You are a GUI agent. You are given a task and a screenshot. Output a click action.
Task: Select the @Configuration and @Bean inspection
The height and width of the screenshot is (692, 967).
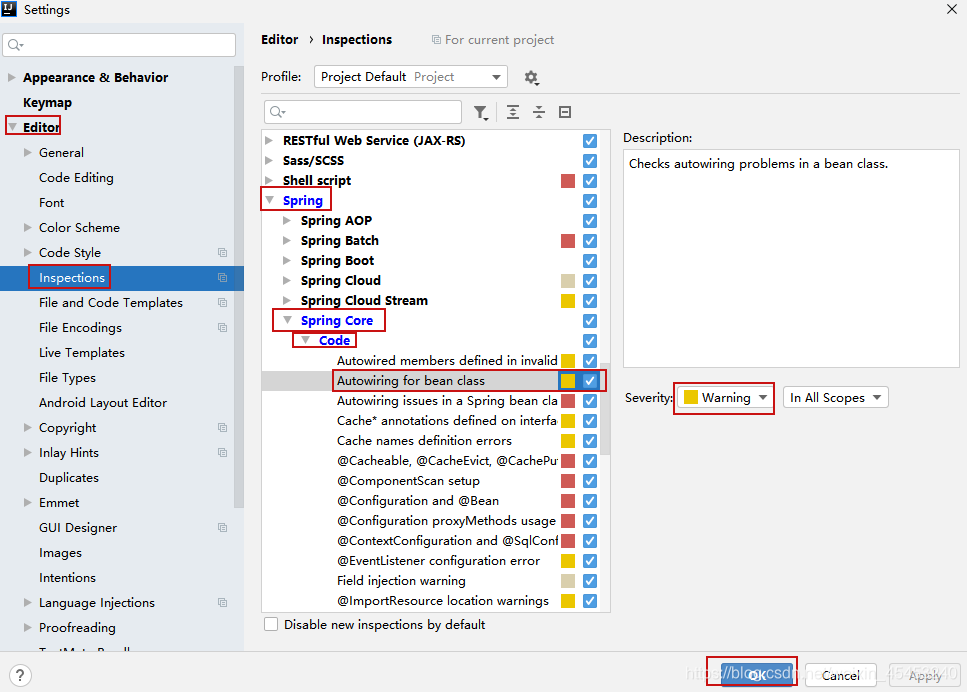click(418, 501)
